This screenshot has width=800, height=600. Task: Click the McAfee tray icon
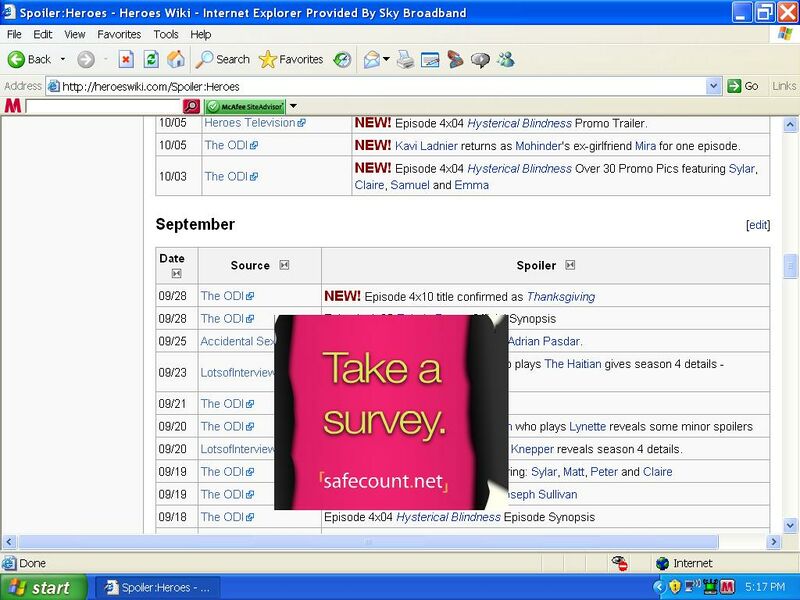727,587
